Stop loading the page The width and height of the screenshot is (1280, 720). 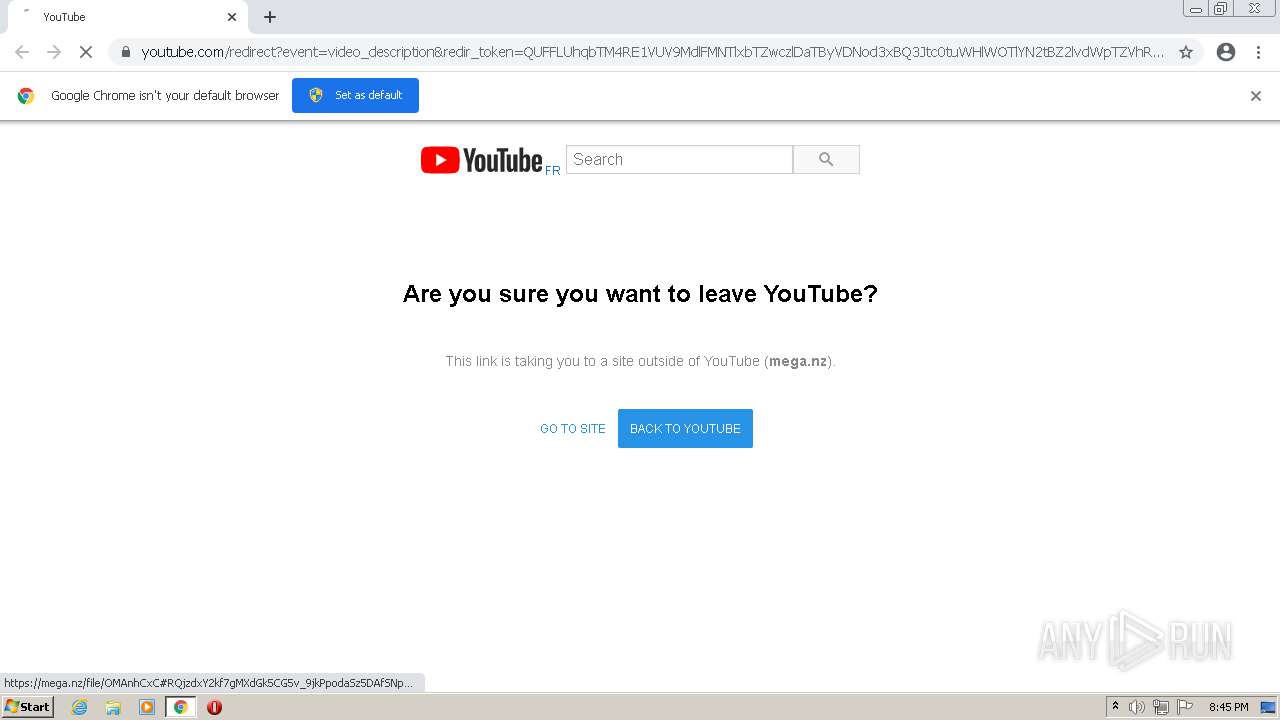(x=86, y=52)
